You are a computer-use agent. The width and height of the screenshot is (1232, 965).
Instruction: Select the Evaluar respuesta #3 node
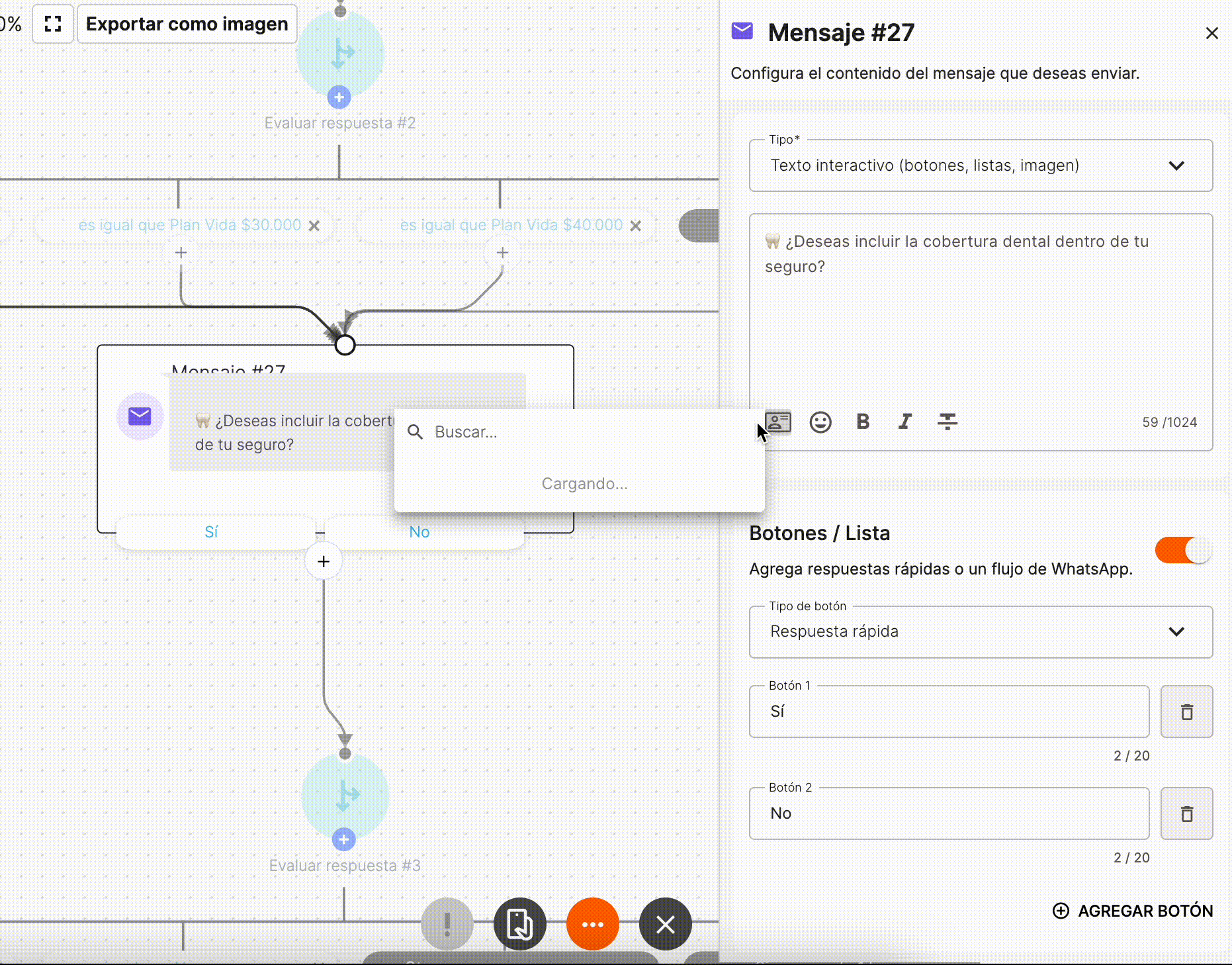tap(345, 796)
